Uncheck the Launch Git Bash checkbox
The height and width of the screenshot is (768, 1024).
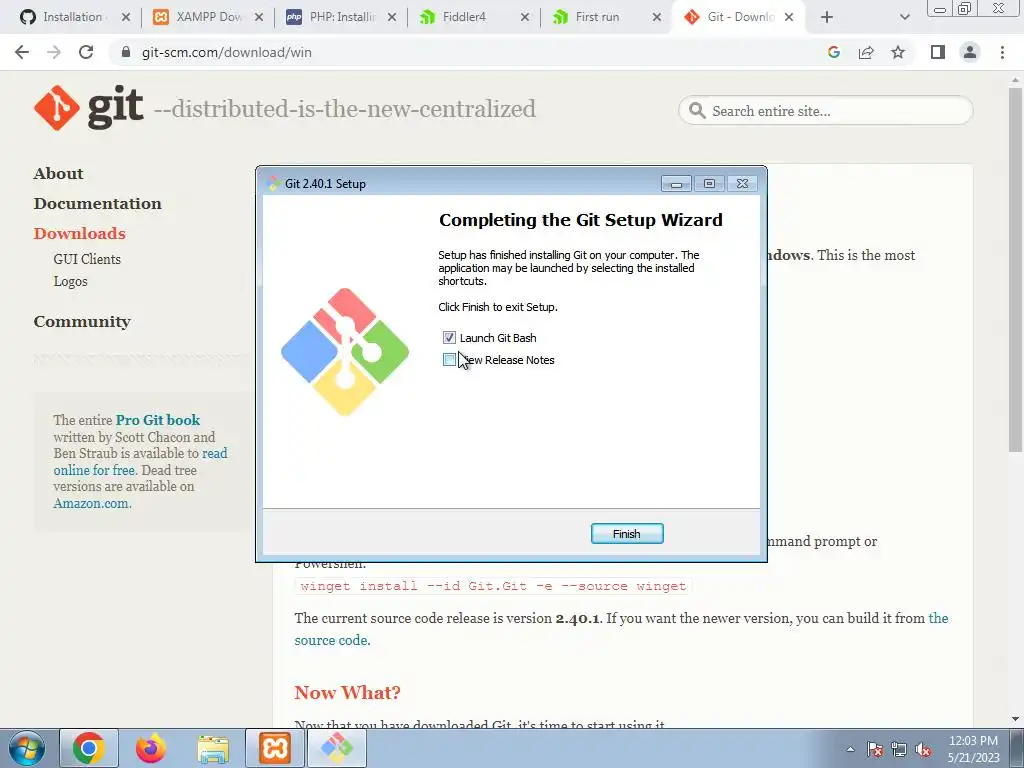coord(449,338)
